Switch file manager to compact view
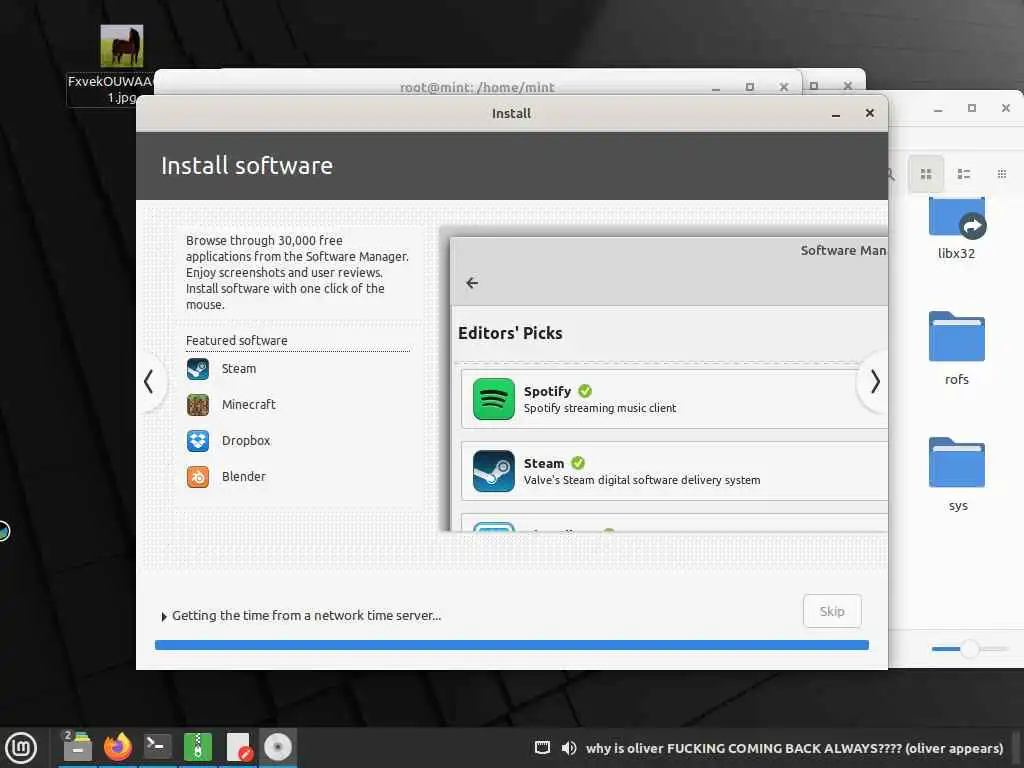 tap(1002, 174)
